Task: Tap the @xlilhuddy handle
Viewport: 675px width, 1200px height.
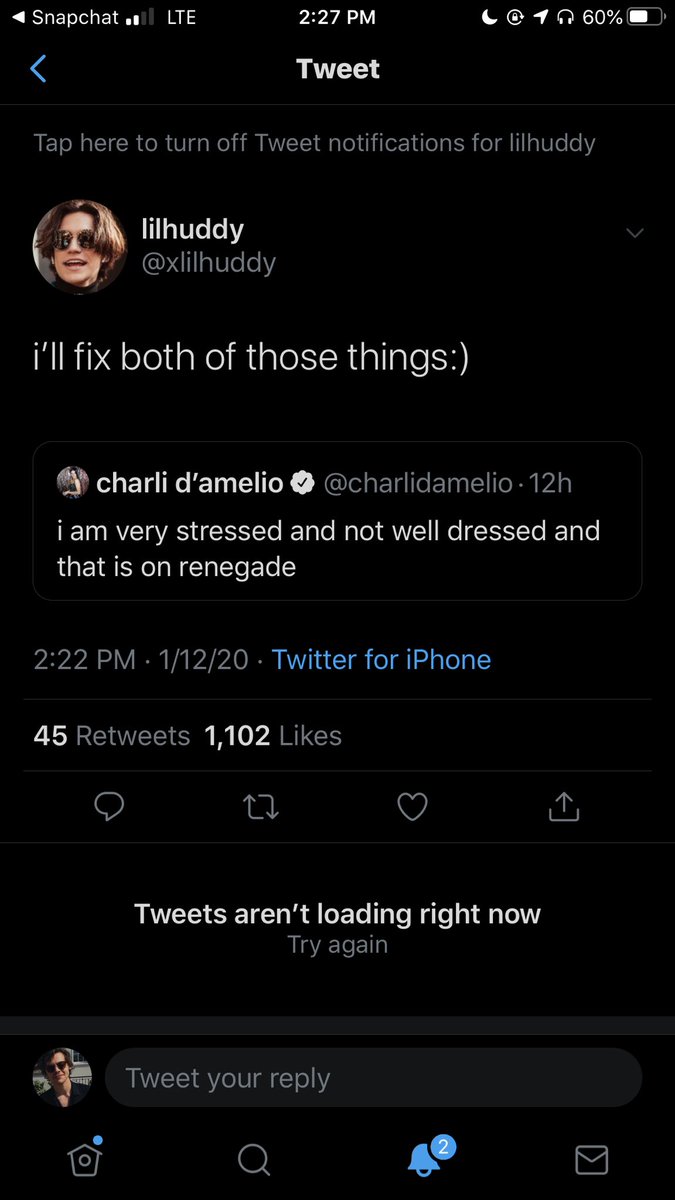Action: coord(209,263)
